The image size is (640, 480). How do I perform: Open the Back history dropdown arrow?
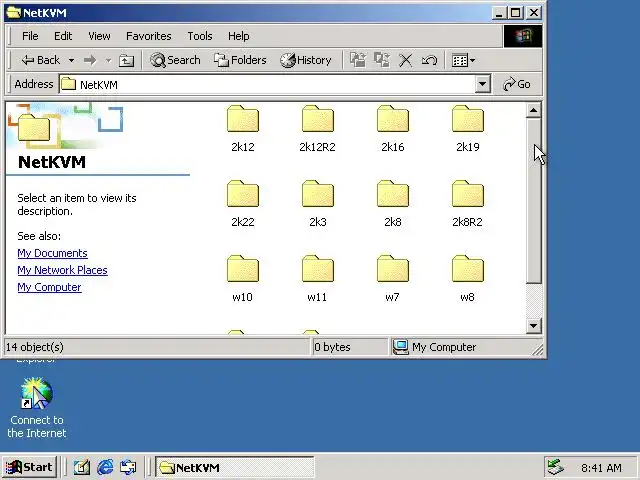coord(71,60)
